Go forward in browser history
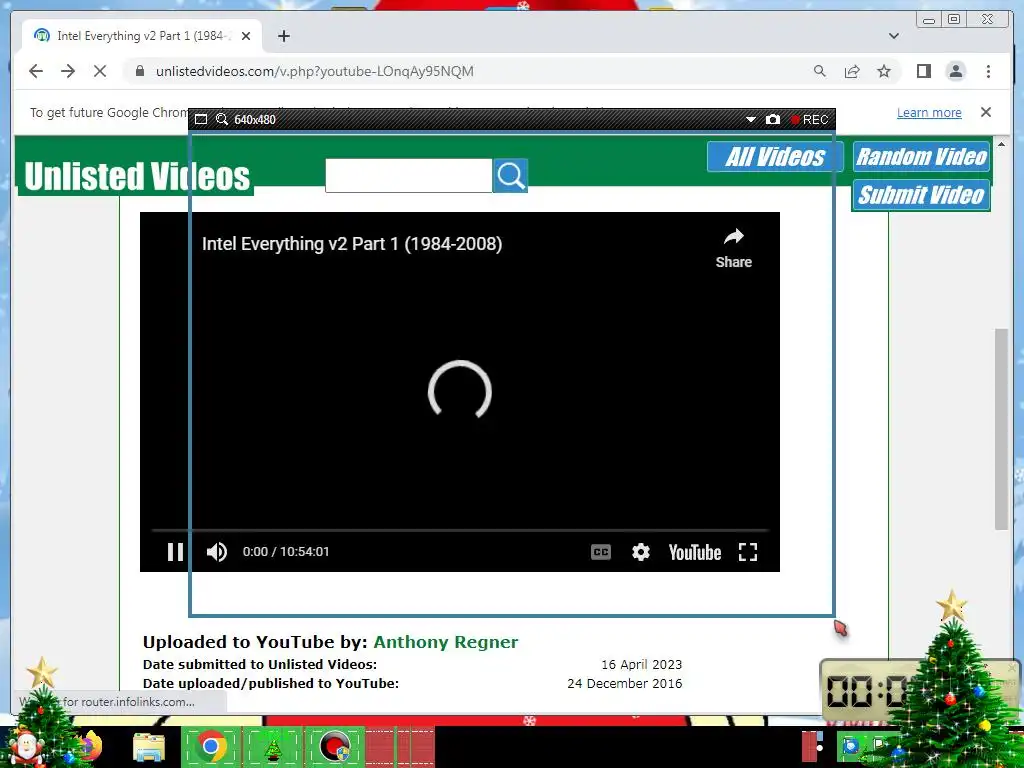This screenshot has height=768, width=1024. [x=68, y=71]
